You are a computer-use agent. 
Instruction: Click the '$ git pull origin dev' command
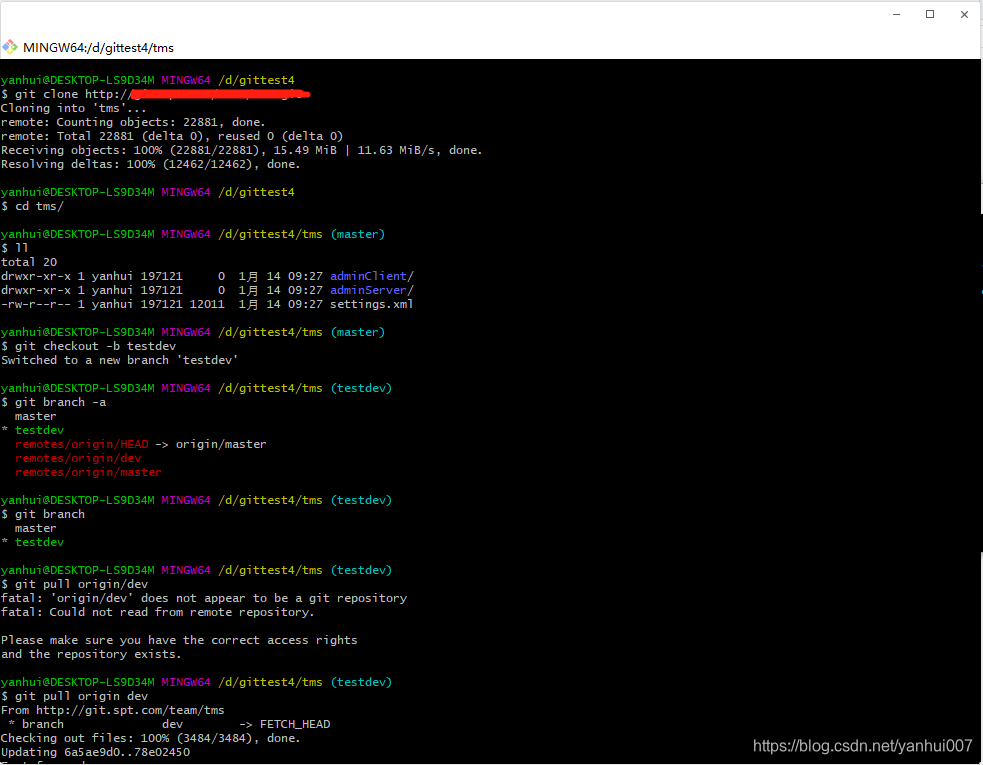pos(75,696)
